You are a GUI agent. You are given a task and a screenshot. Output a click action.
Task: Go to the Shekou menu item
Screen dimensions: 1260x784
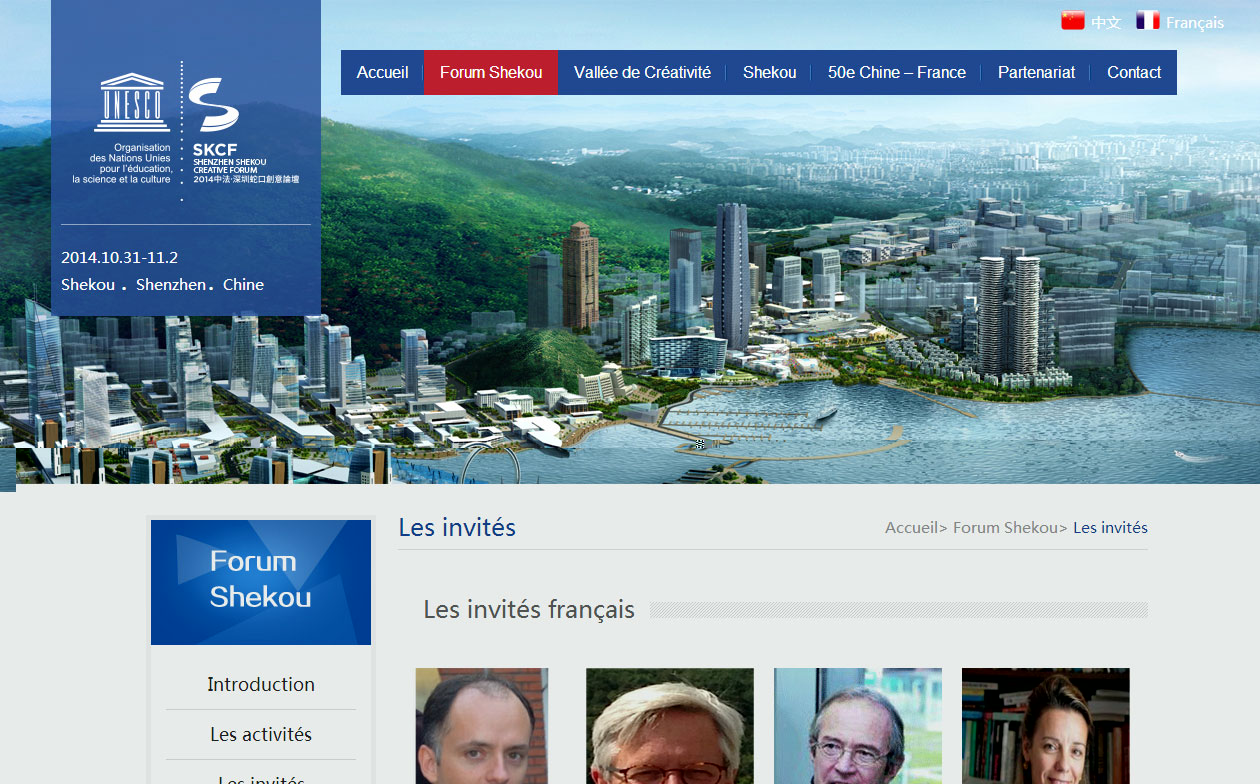[x=769, y=72]
